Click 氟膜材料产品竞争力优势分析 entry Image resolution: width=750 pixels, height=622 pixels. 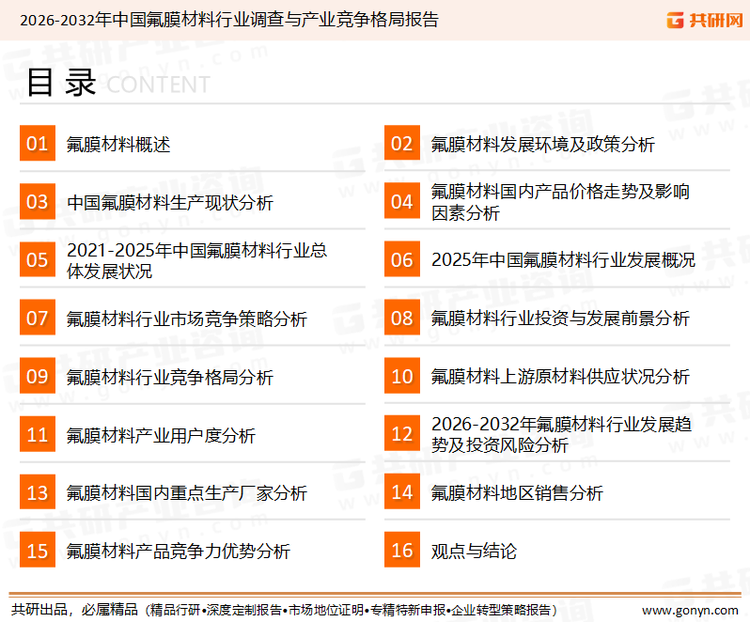pos(178,551)
